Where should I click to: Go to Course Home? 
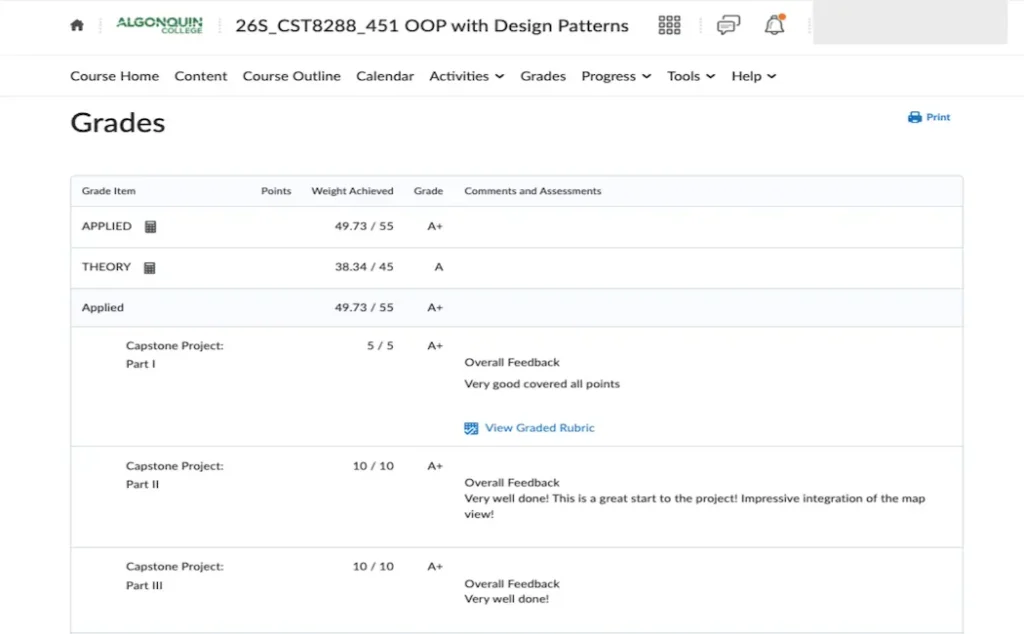point(114,76)
